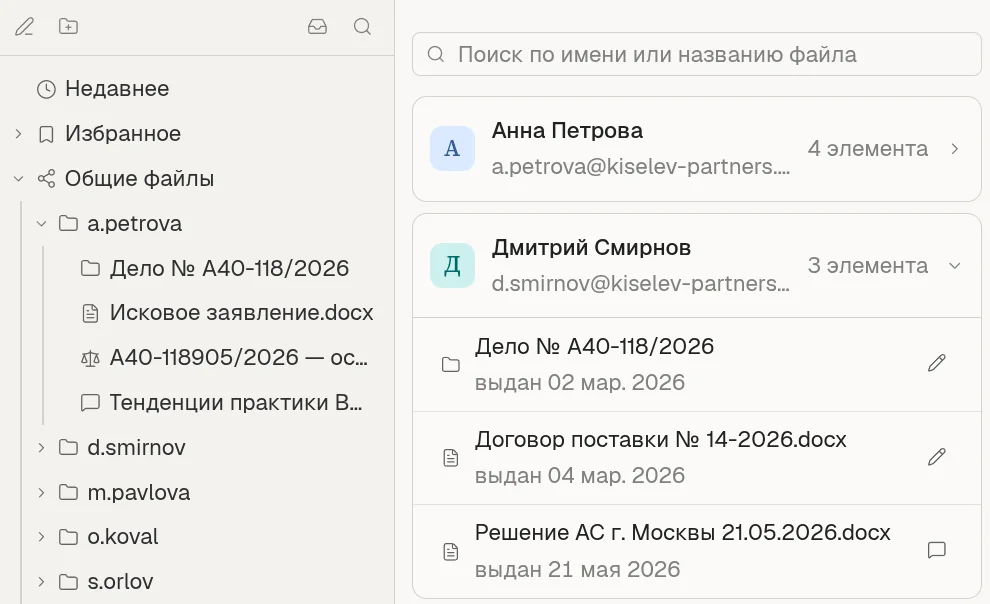Click the new document pencil icon

25,27
